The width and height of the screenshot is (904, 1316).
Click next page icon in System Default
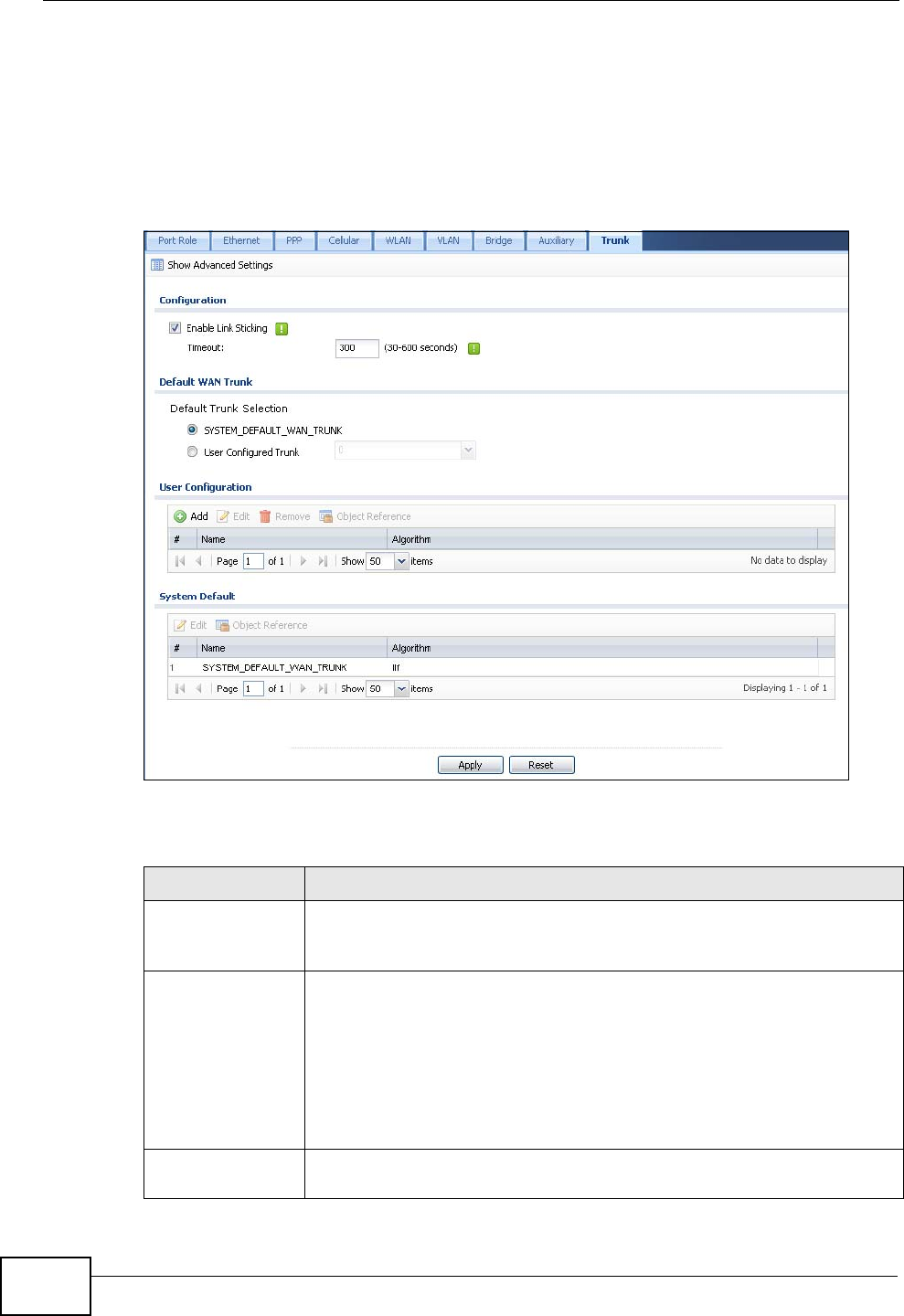tap(303, 688)
